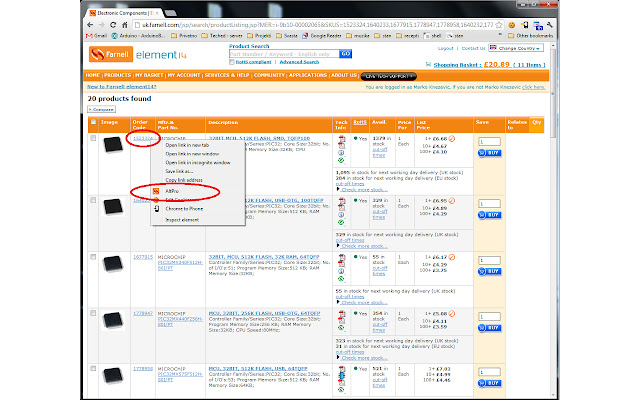The image size is (640, 400).
Task: Click the red circle icon beside £6.68 price
Action: tap(452, 139)
